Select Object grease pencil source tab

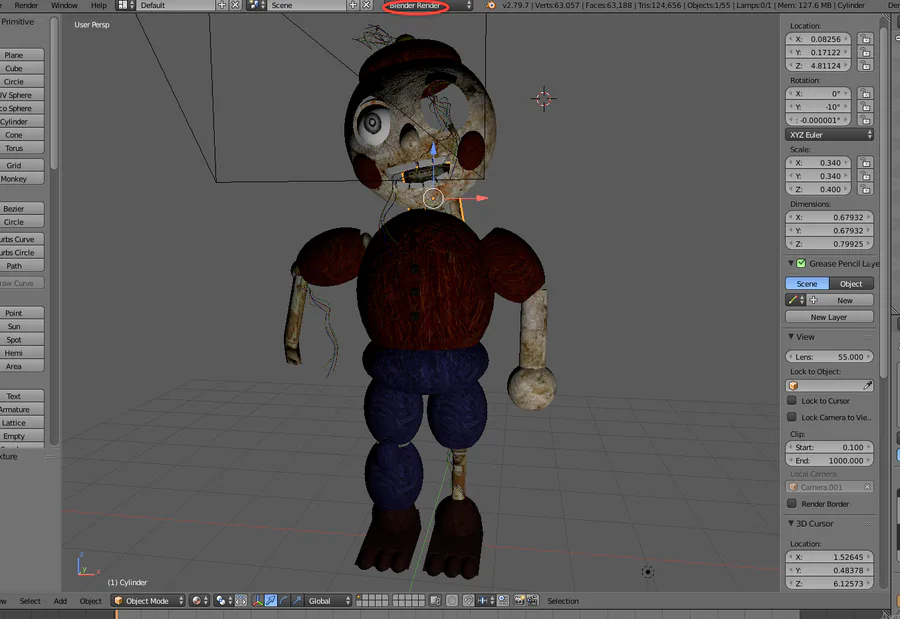pos(851,284)
